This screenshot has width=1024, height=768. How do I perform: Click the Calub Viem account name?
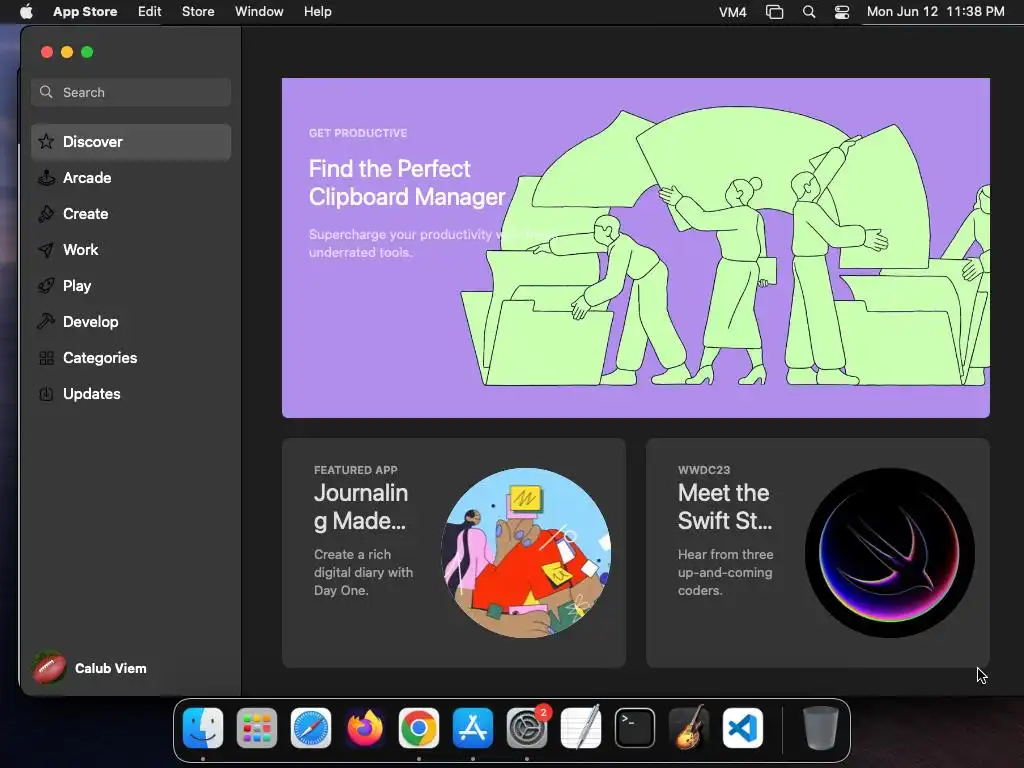pos(110,668)
